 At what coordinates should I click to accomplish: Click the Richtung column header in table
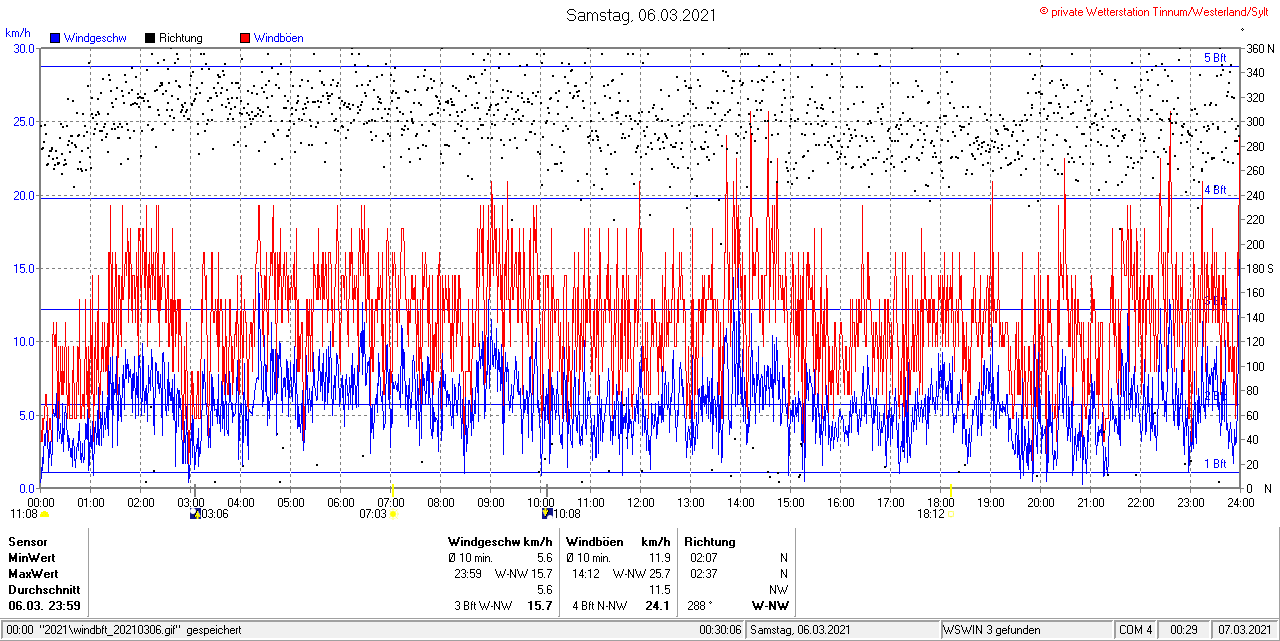click(710, 541)
